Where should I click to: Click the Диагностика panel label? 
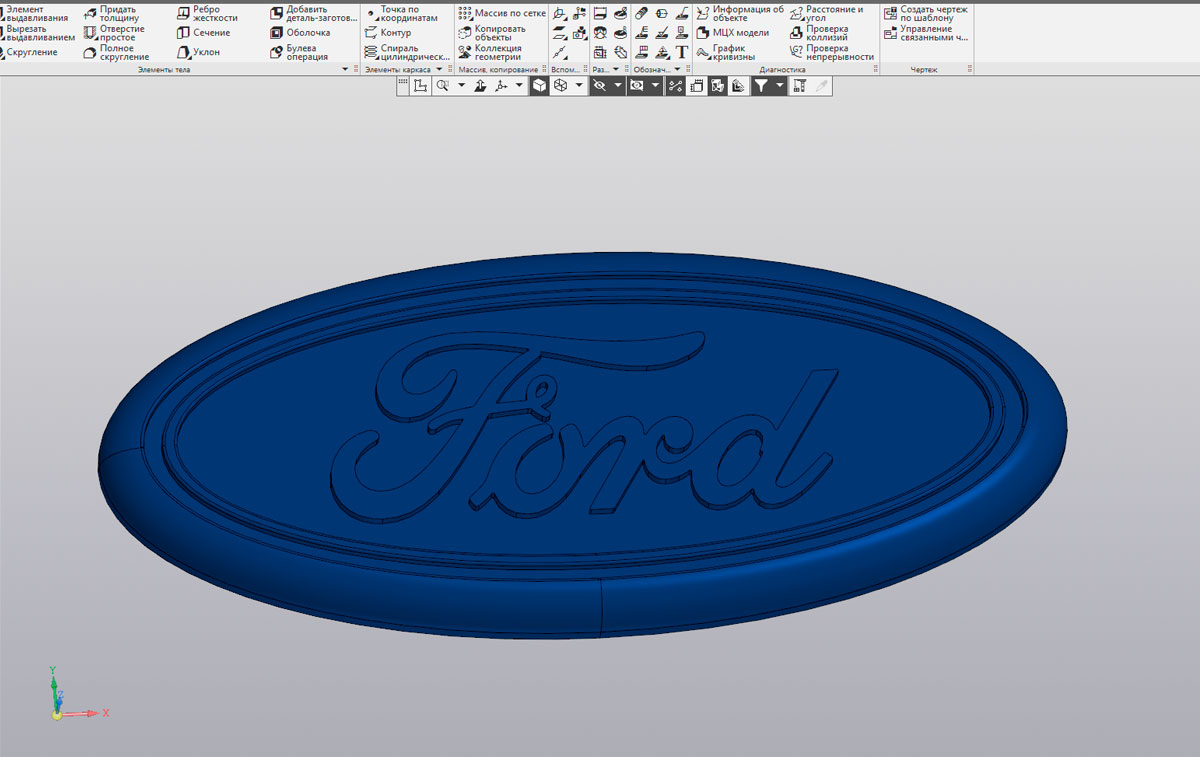click(782, 70)
